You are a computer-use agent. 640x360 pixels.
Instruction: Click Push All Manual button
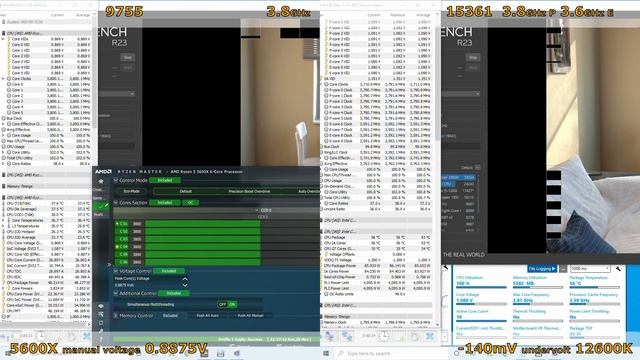(250, 316)
